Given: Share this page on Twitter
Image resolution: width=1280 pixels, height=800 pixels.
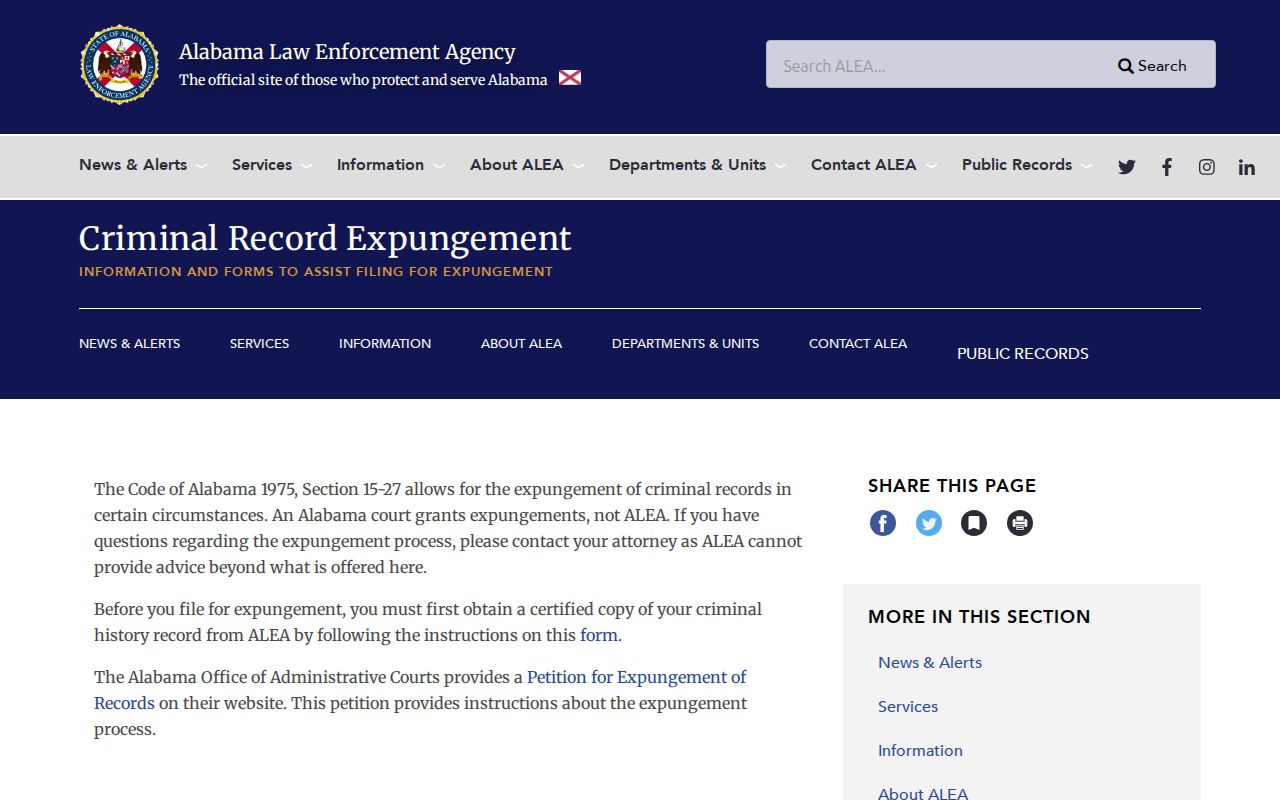Looking at the screenshot, I should (x=929, y=523).
